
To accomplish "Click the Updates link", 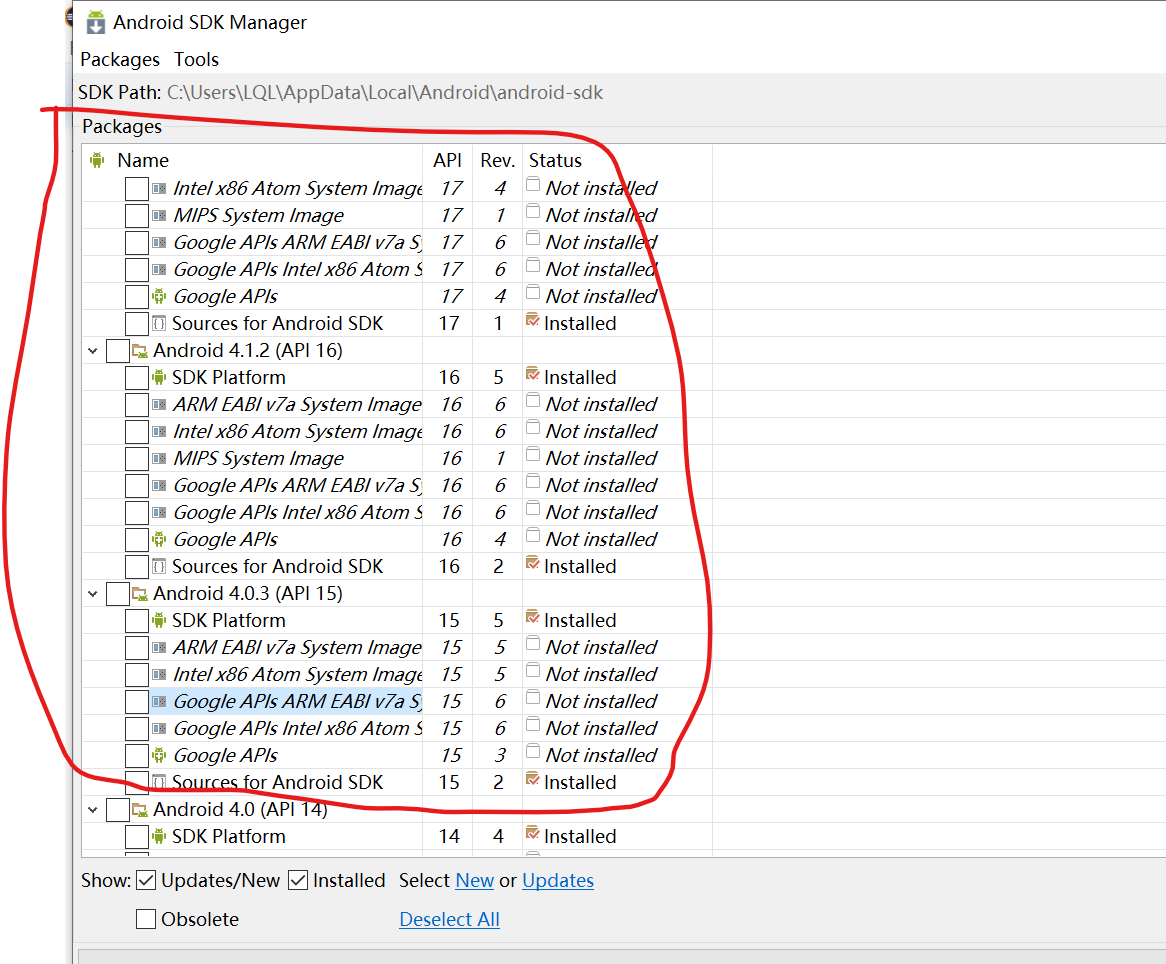I will (558, 881).
